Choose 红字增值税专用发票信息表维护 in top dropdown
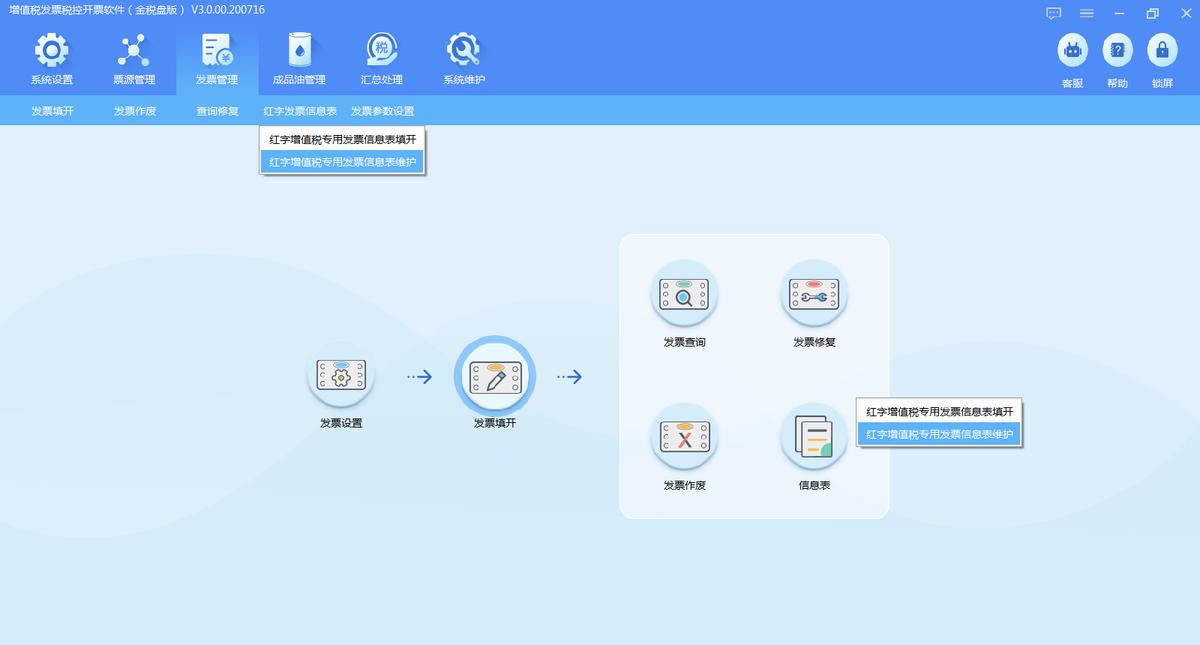 click(343, 161)
